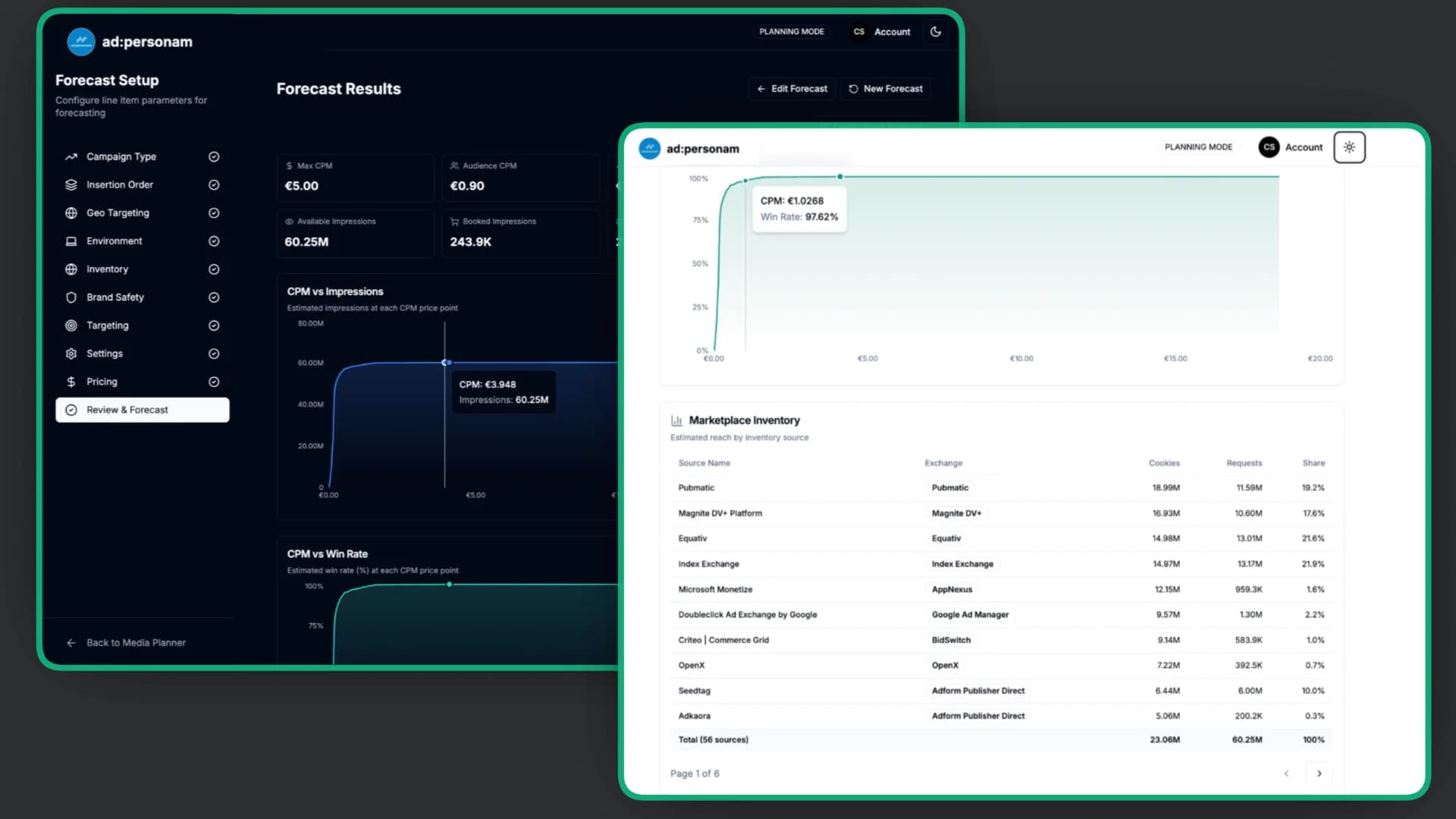
Task: Click PLANNING MODE badge in light window
Action: [1198, 147]
